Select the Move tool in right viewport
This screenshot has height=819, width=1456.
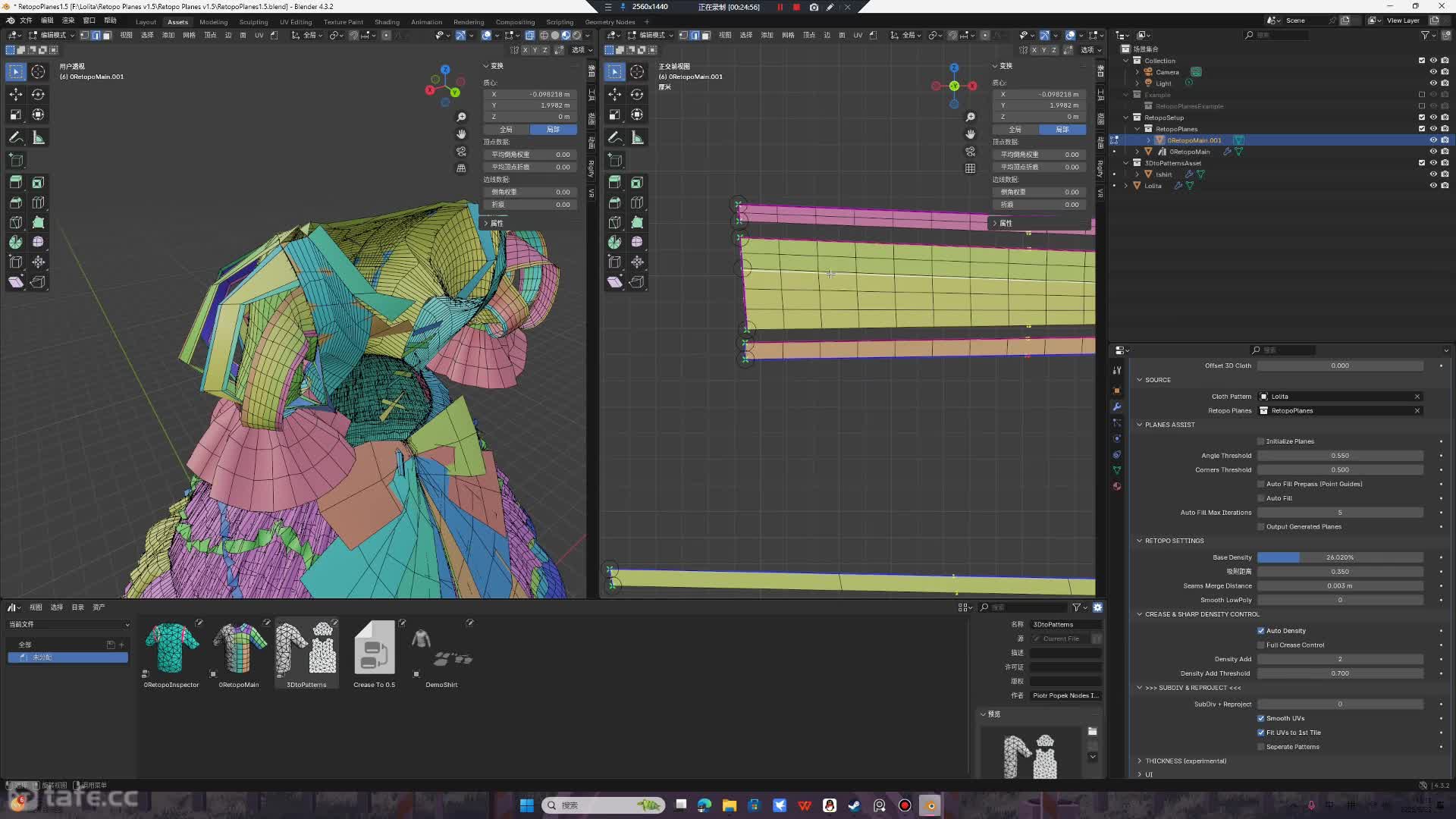615,94
